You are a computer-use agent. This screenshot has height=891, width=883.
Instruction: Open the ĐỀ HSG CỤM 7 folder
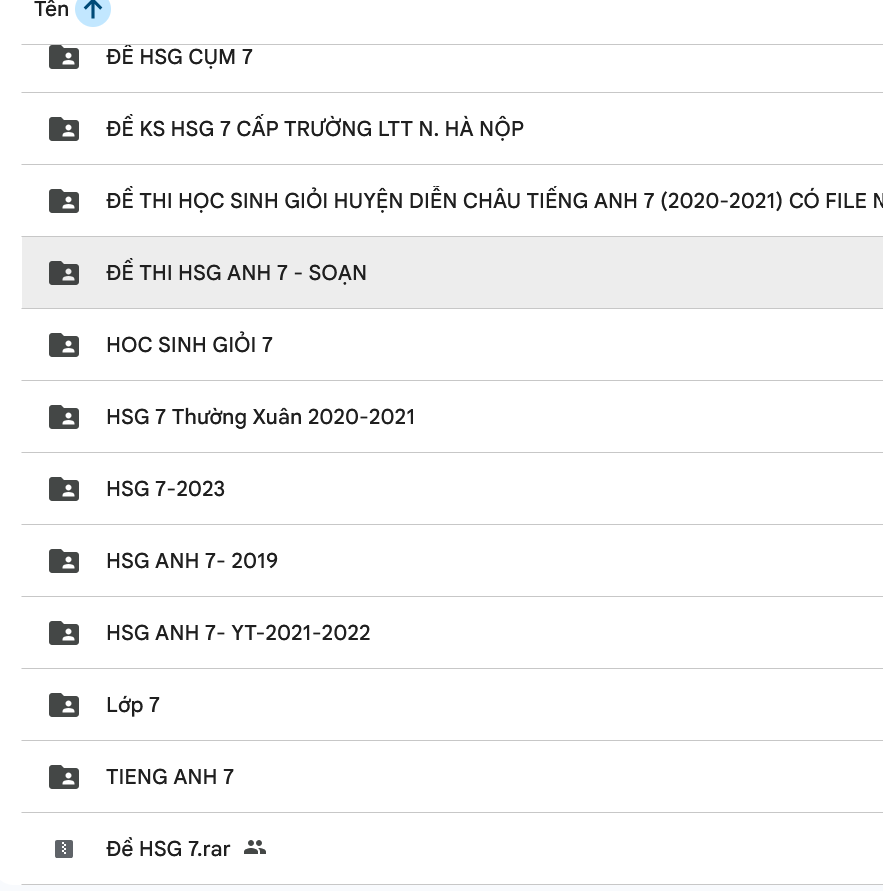click(x=179, y=57)
